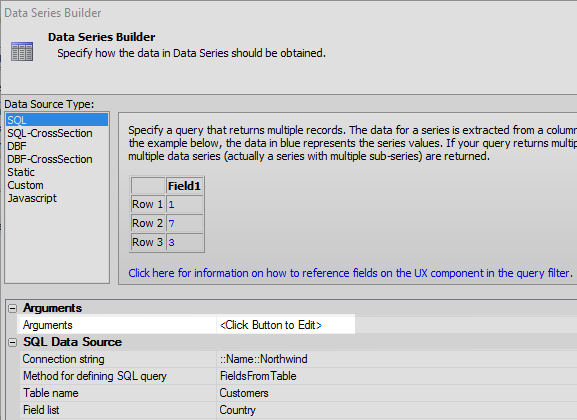The height and width of the screenshot is (420, 577).
Task: Click the Data Series Builder table icon
Action: coord(22,52)
